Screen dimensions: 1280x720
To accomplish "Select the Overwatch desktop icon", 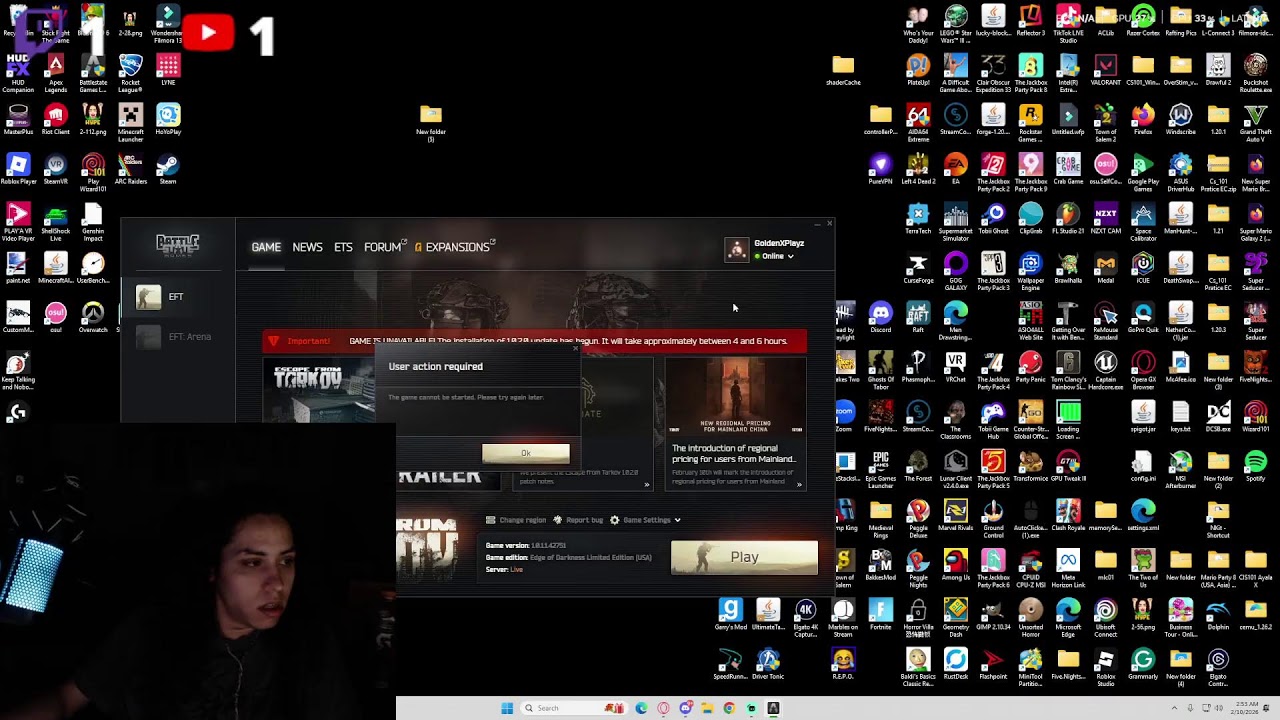I will coord(93,316).
